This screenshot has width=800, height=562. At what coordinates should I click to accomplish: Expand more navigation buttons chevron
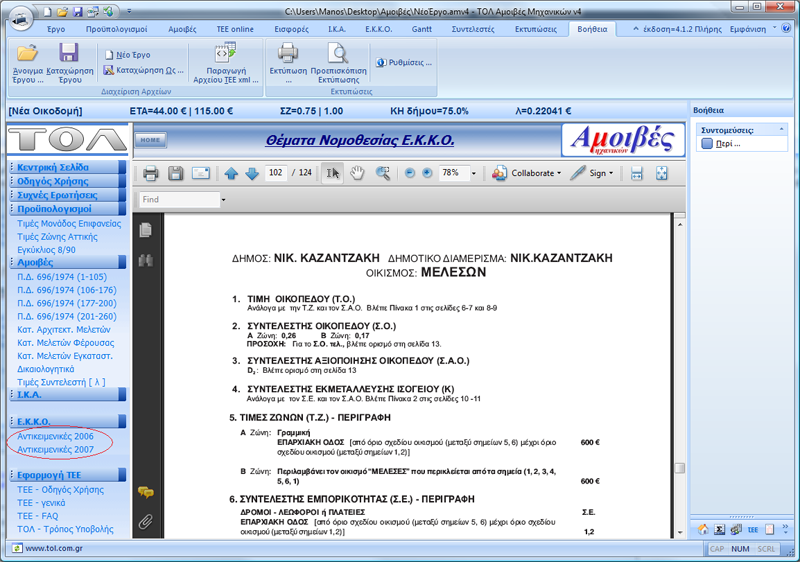[785, 528]
